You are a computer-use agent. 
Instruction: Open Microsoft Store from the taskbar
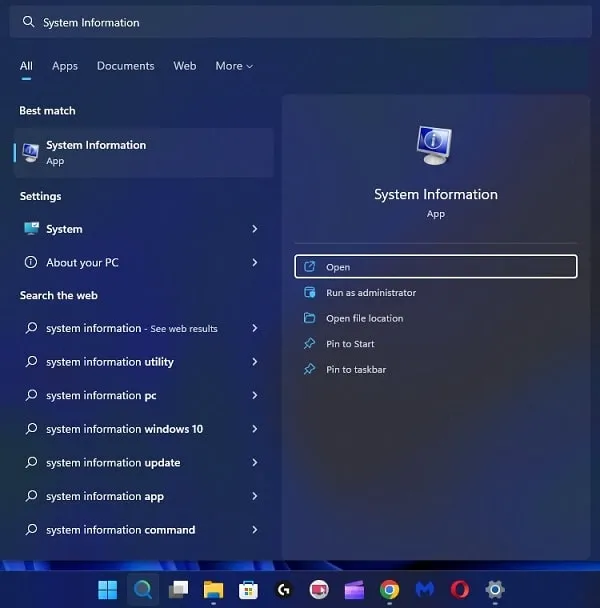coord(248,589)
